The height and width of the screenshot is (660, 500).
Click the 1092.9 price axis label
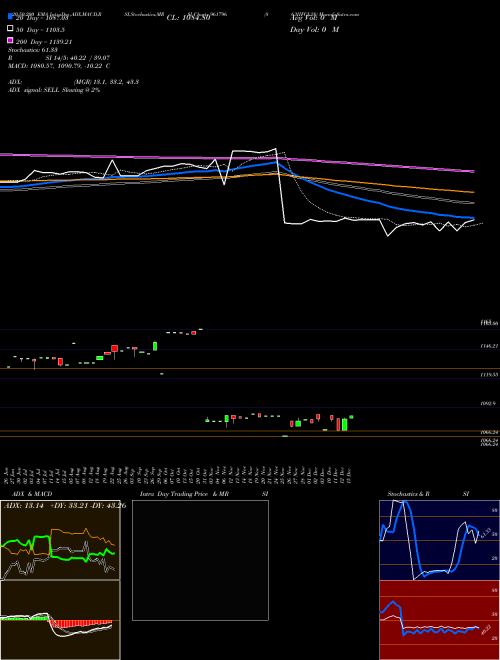[489, 403]
